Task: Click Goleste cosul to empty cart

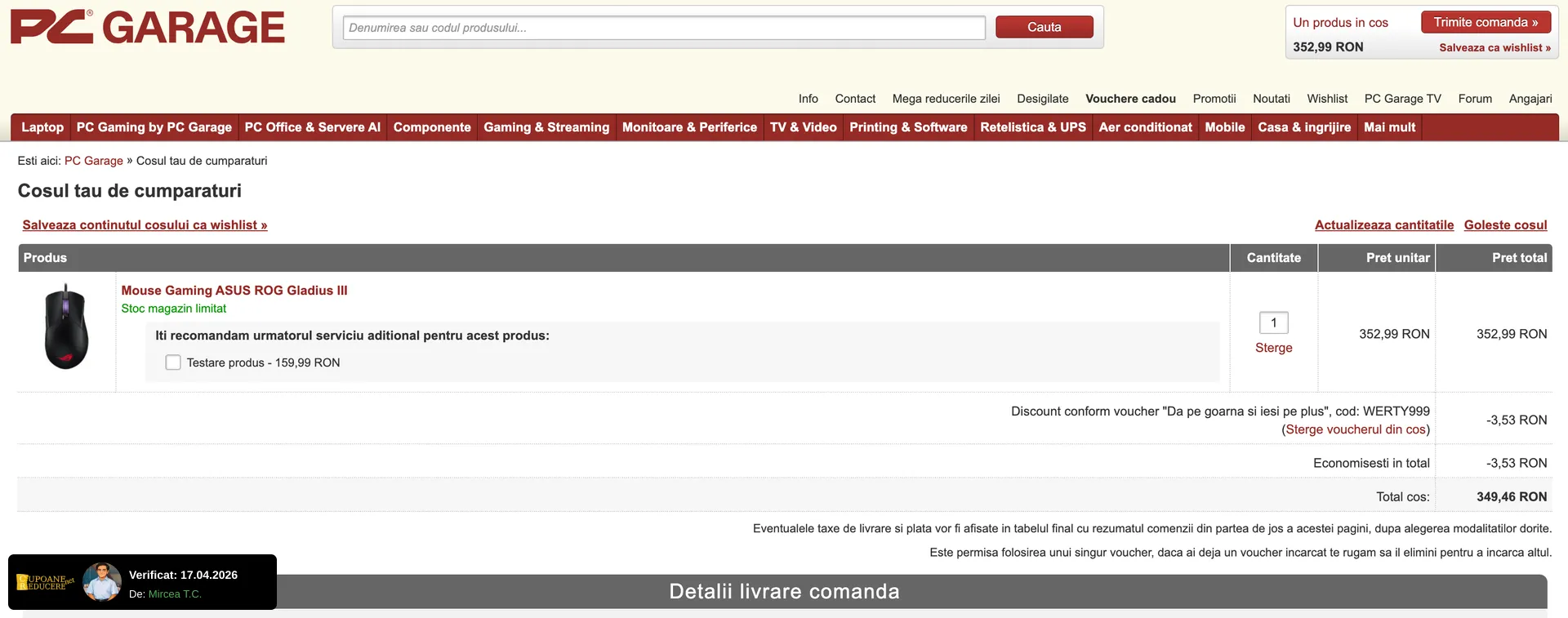Action: pyautogui.click(x=1505, y=225)
